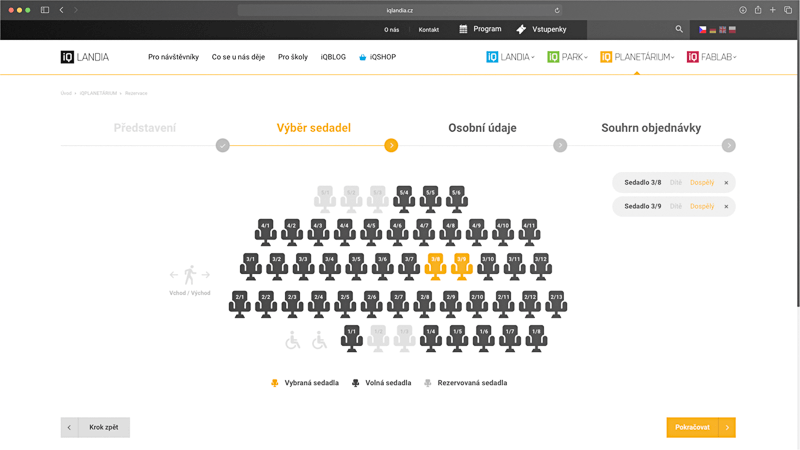Deselect the highlighted seat 3/8
This screenshot has width=800, height=450.
click(435, 263)
